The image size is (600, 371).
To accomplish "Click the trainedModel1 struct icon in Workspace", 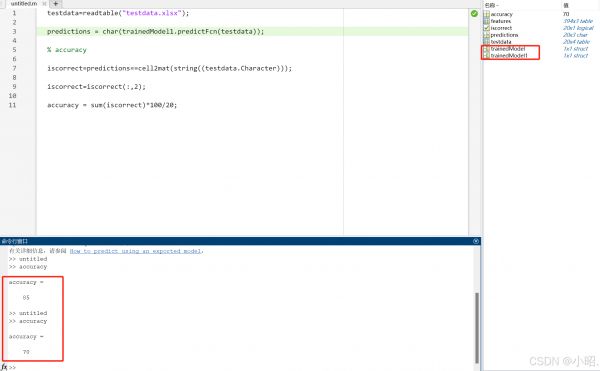I will point(486,55).
